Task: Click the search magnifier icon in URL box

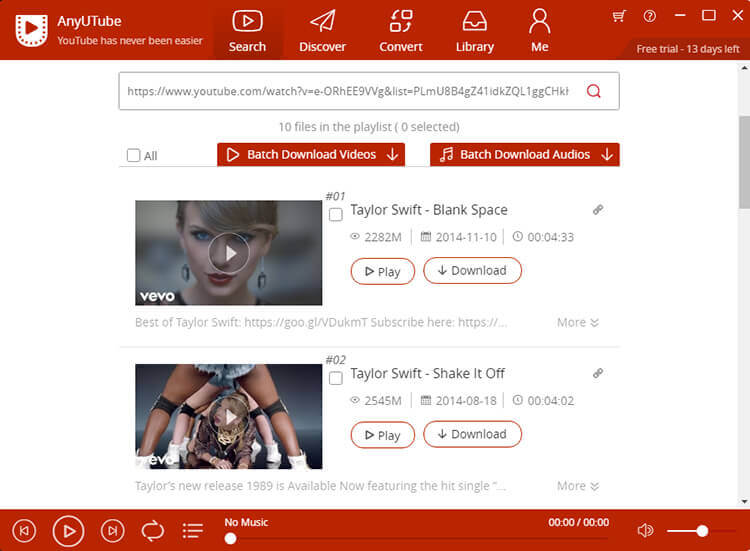Action: pyautogui.click(x=594, y=91)
